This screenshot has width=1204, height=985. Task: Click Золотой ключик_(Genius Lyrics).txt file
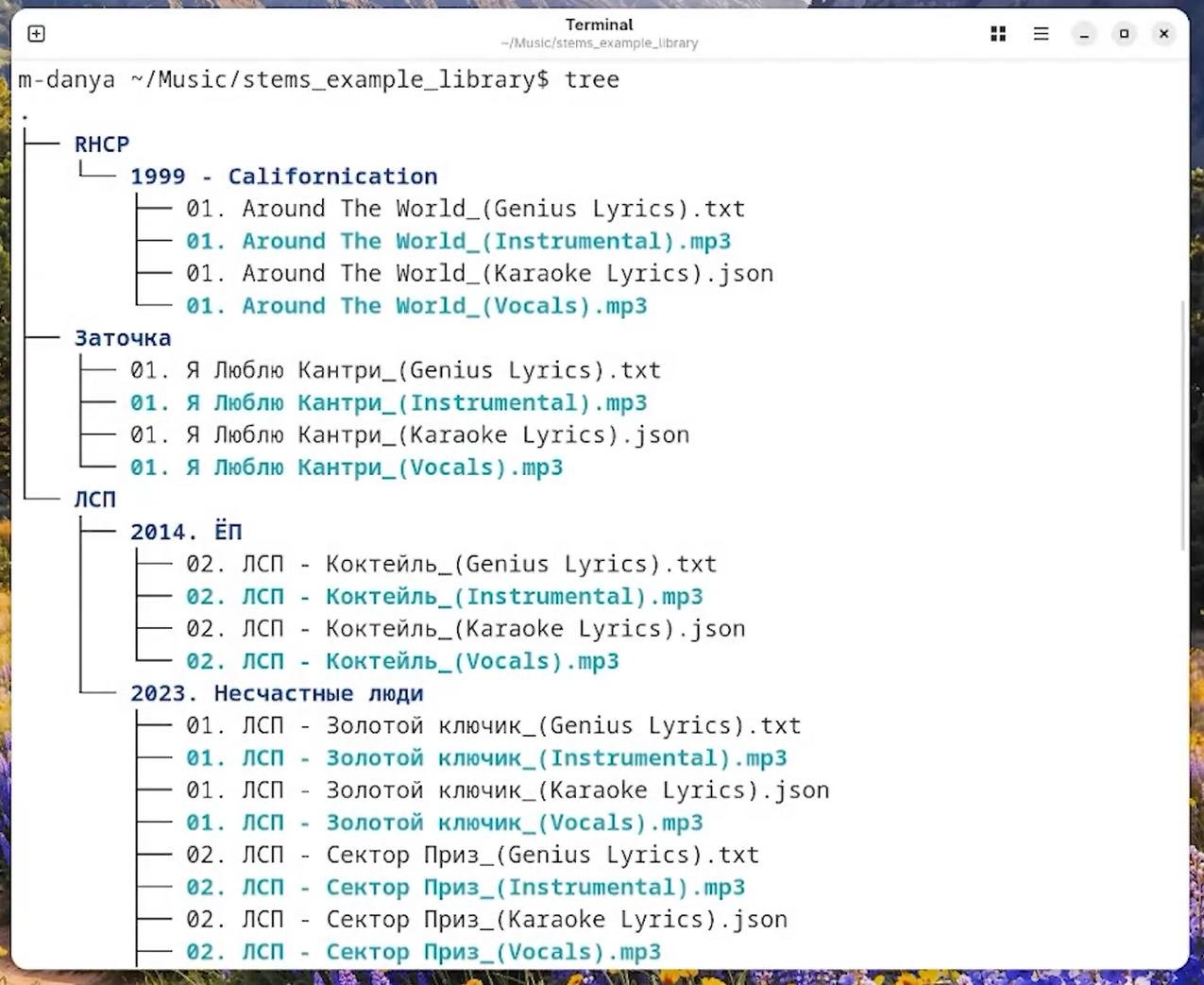tap(493, 726)
